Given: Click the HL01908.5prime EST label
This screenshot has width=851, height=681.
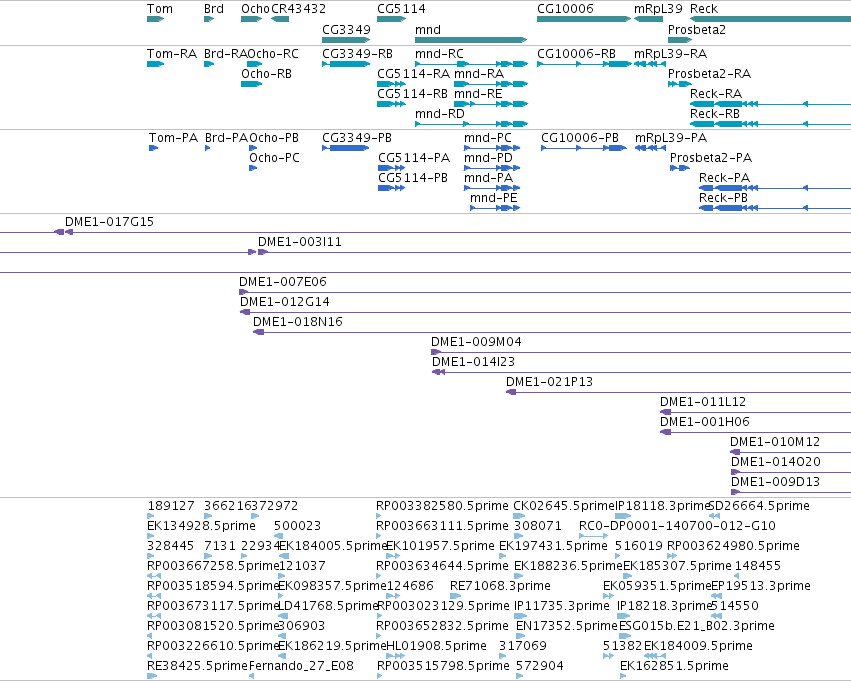Looking at the screenshot, I should pyautogui.click(x=436, y=646).
